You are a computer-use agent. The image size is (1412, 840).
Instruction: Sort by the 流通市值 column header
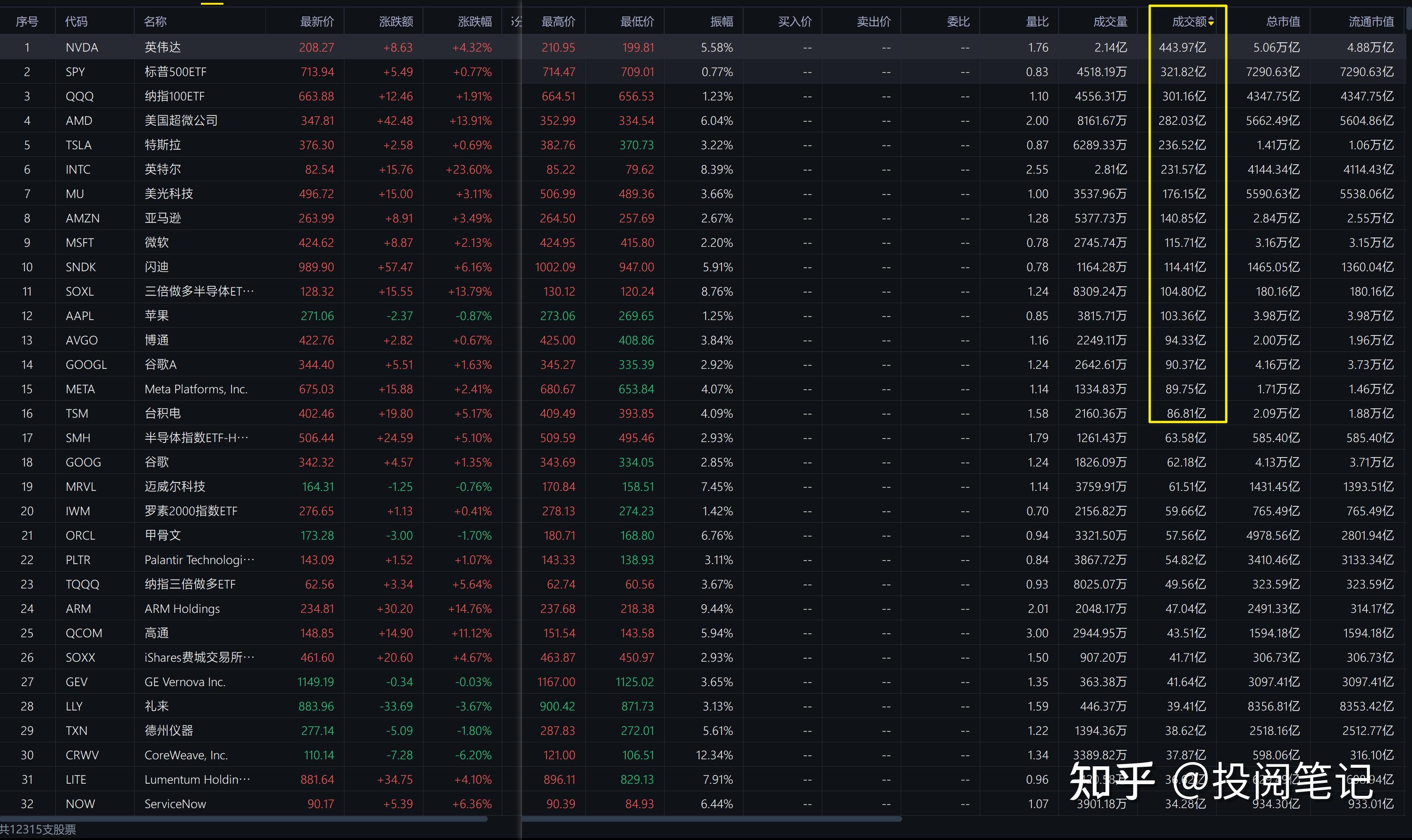[1371, 22]
